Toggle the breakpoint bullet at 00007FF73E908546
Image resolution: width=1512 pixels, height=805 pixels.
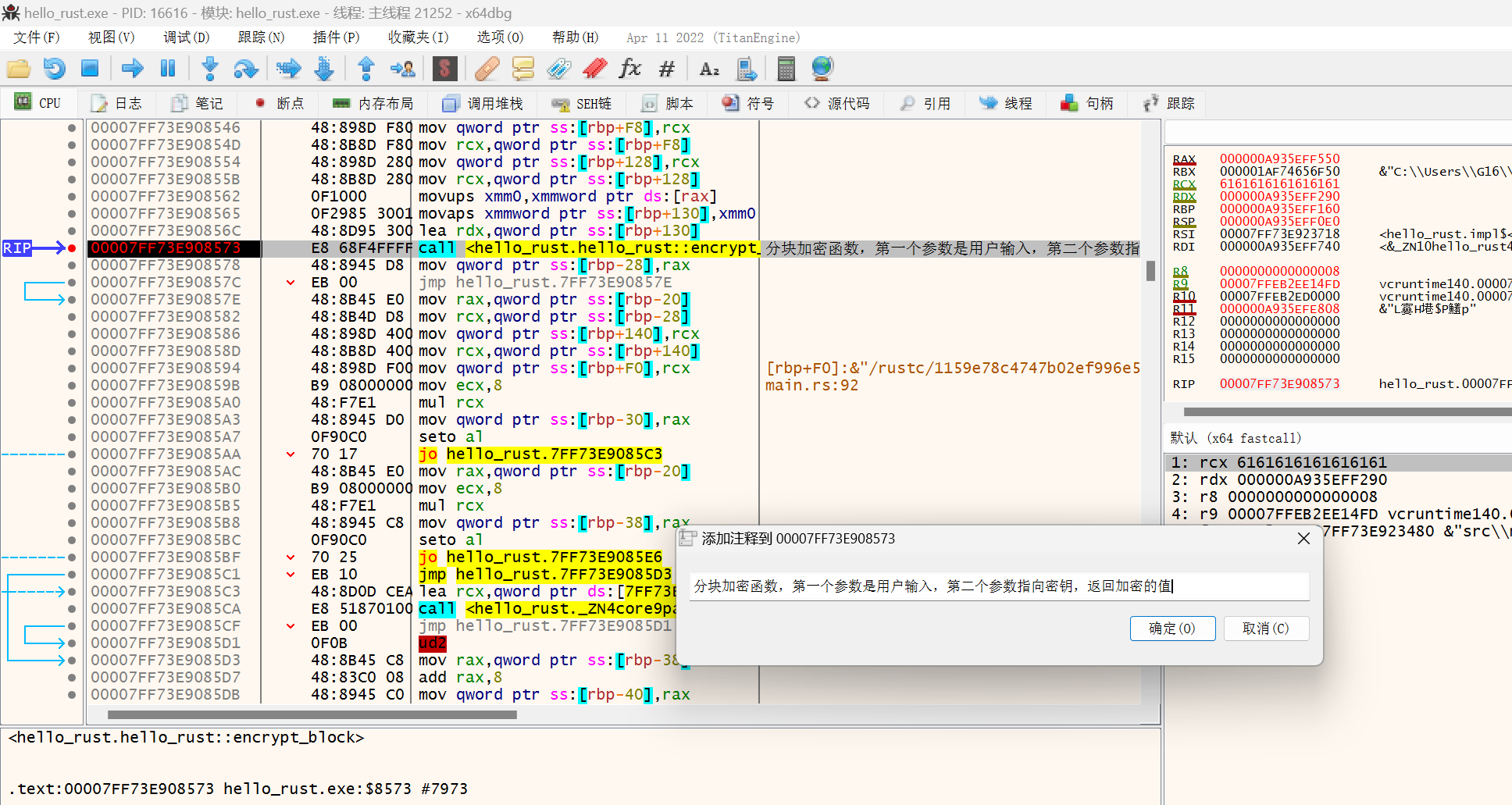(72, 128)
